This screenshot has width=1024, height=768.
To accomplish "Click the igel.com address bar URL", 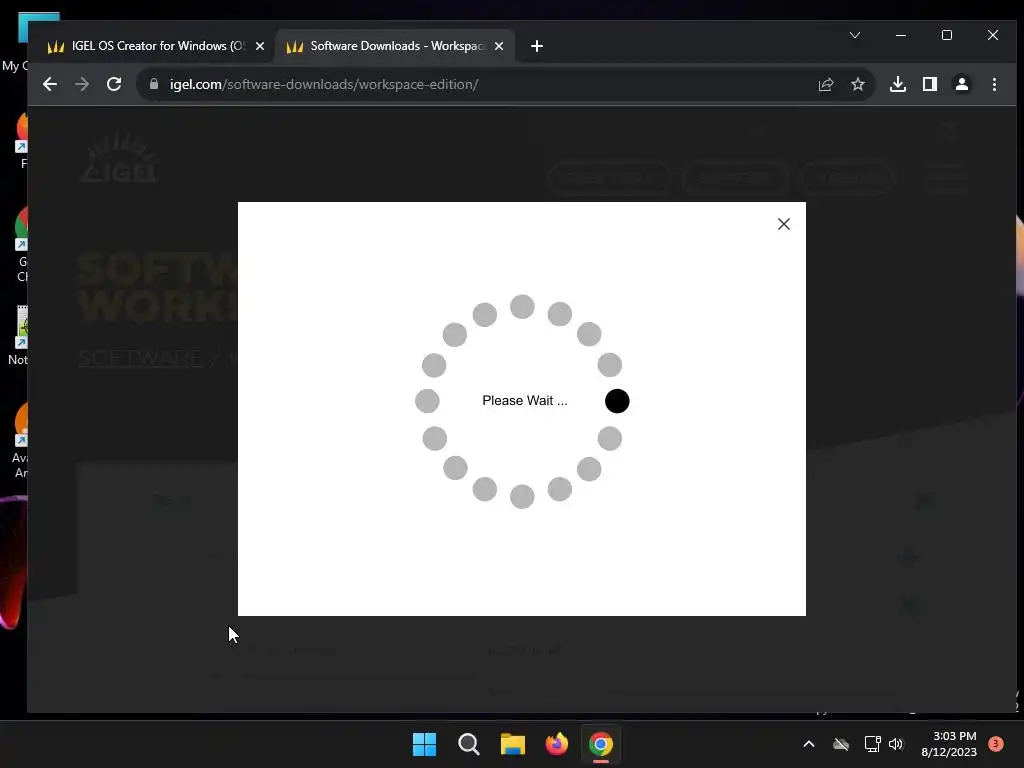I will coord(324,84).
